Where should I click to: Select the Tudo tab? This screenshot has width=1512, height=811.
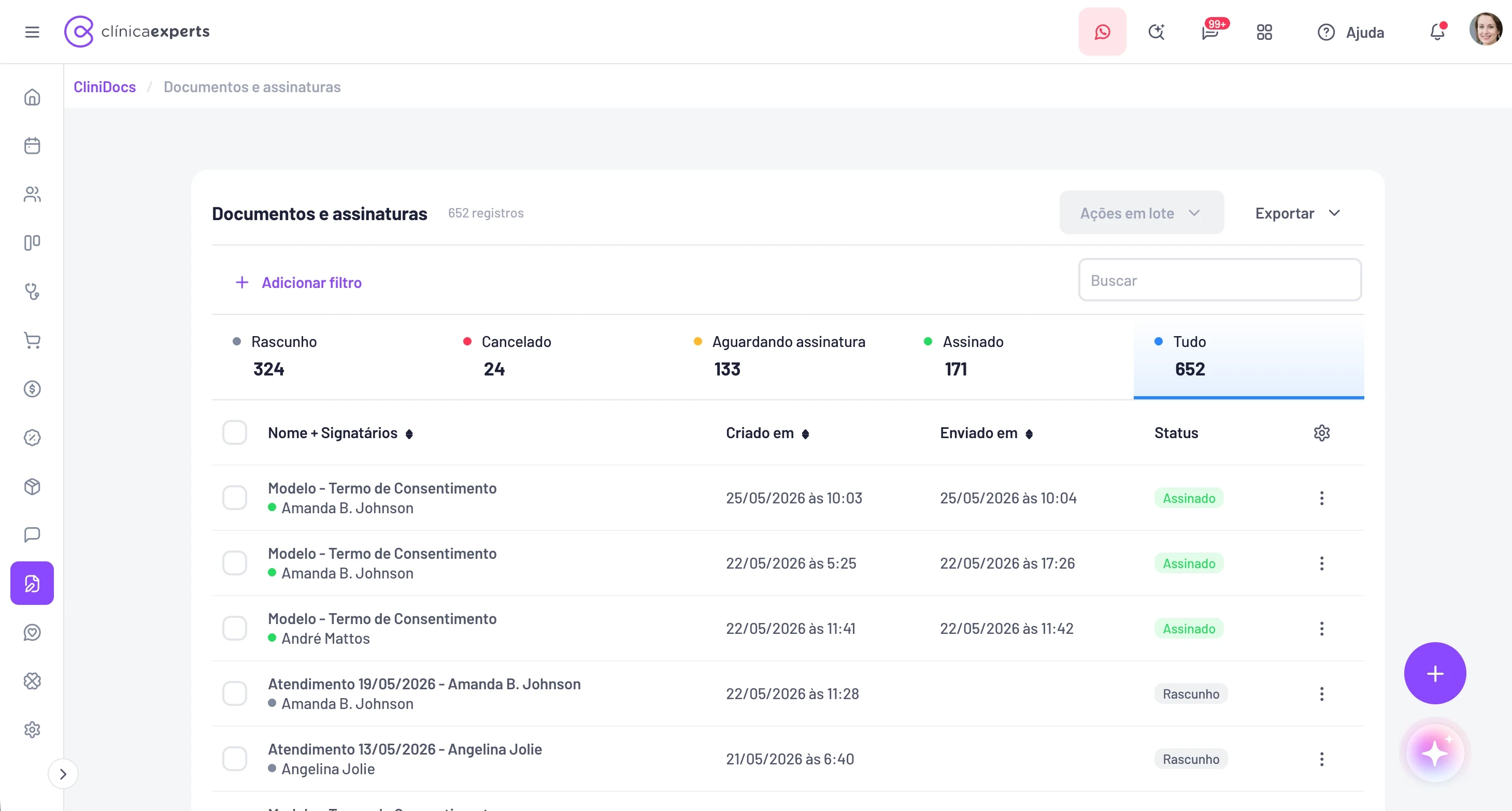pos(1249,357)
